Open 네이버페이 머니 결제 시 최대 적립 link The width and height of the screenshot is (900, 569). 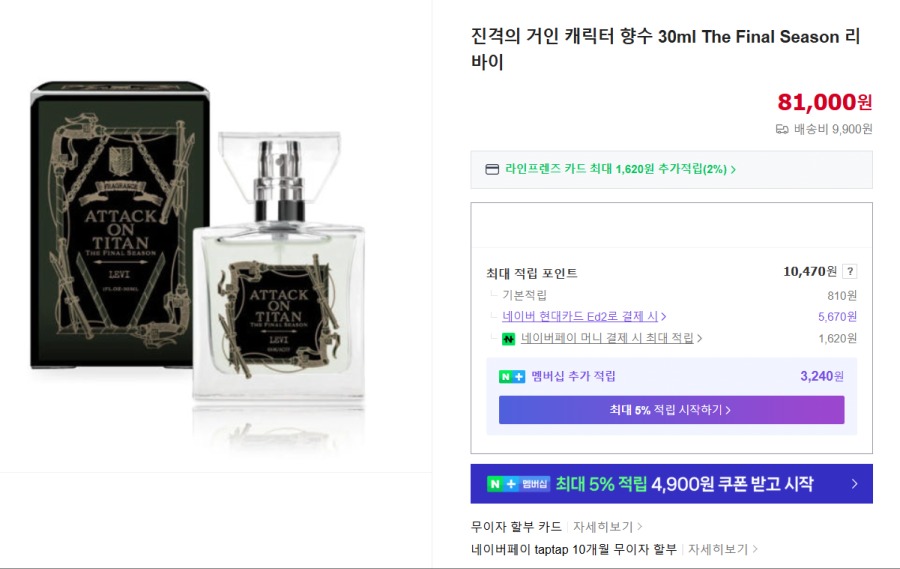(607, 338)
